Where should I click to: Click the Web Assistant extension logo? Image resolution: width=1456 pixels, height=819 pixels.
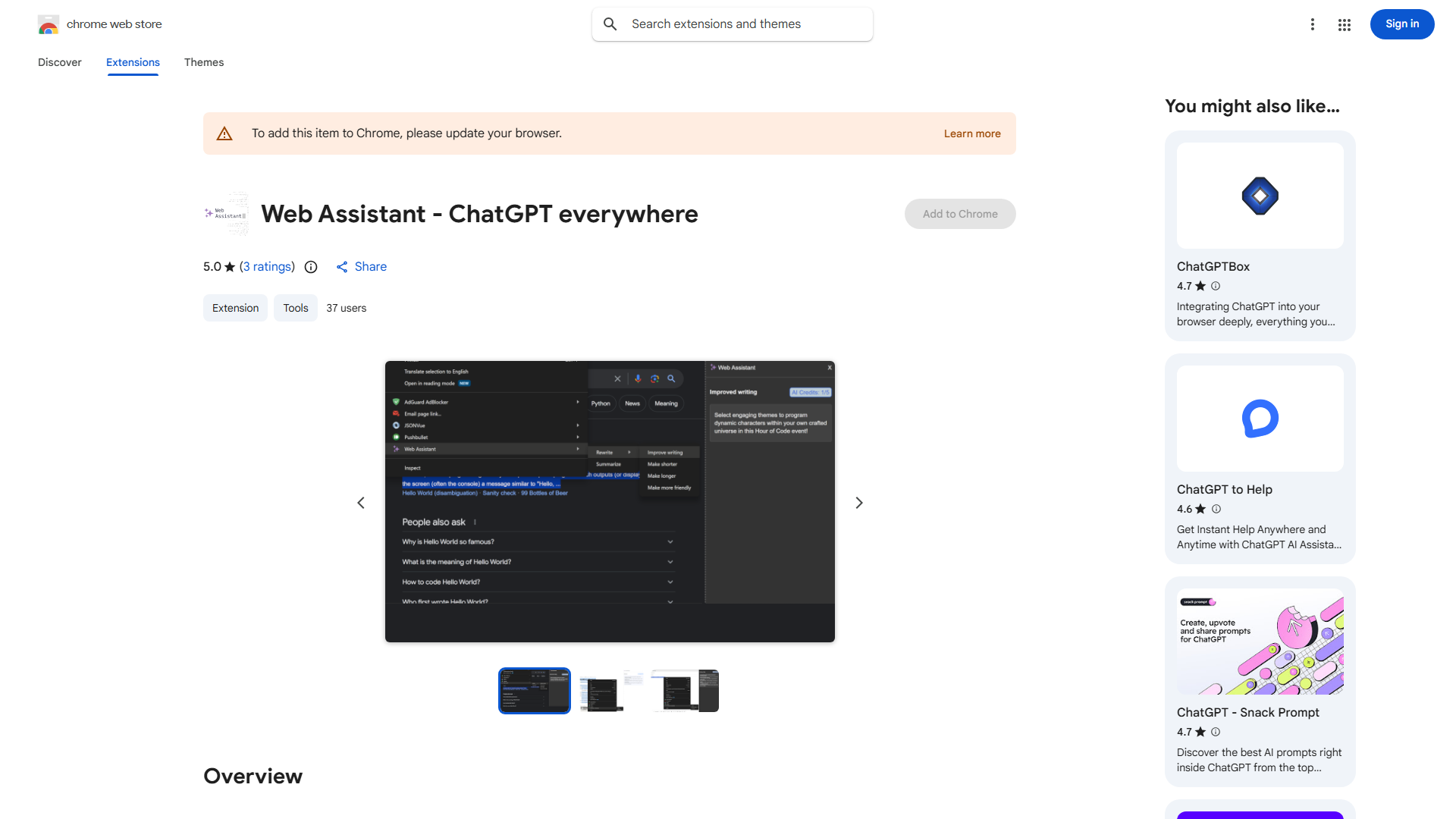[x=225, y=214]
